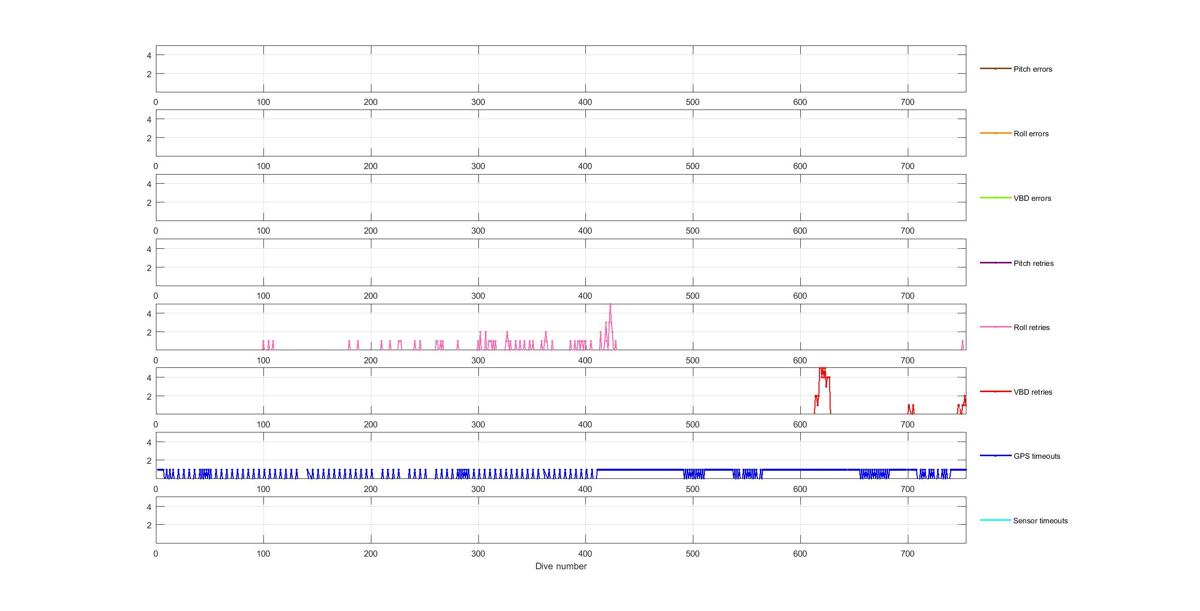The width and height of the screenshot is (1200, 611).
Task: Click the "Sensor timeouts" legend label
Action: pyautogui.click(x=1040, y=521)
